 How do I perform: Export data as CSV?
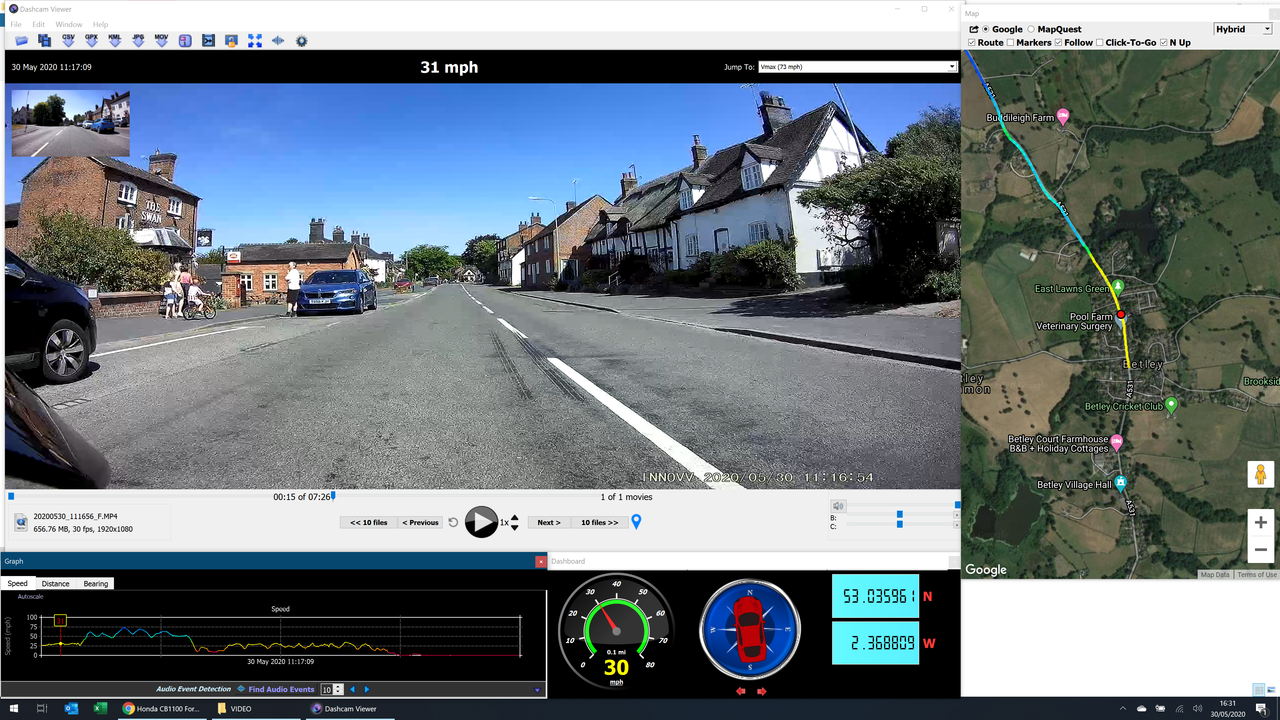68,41
